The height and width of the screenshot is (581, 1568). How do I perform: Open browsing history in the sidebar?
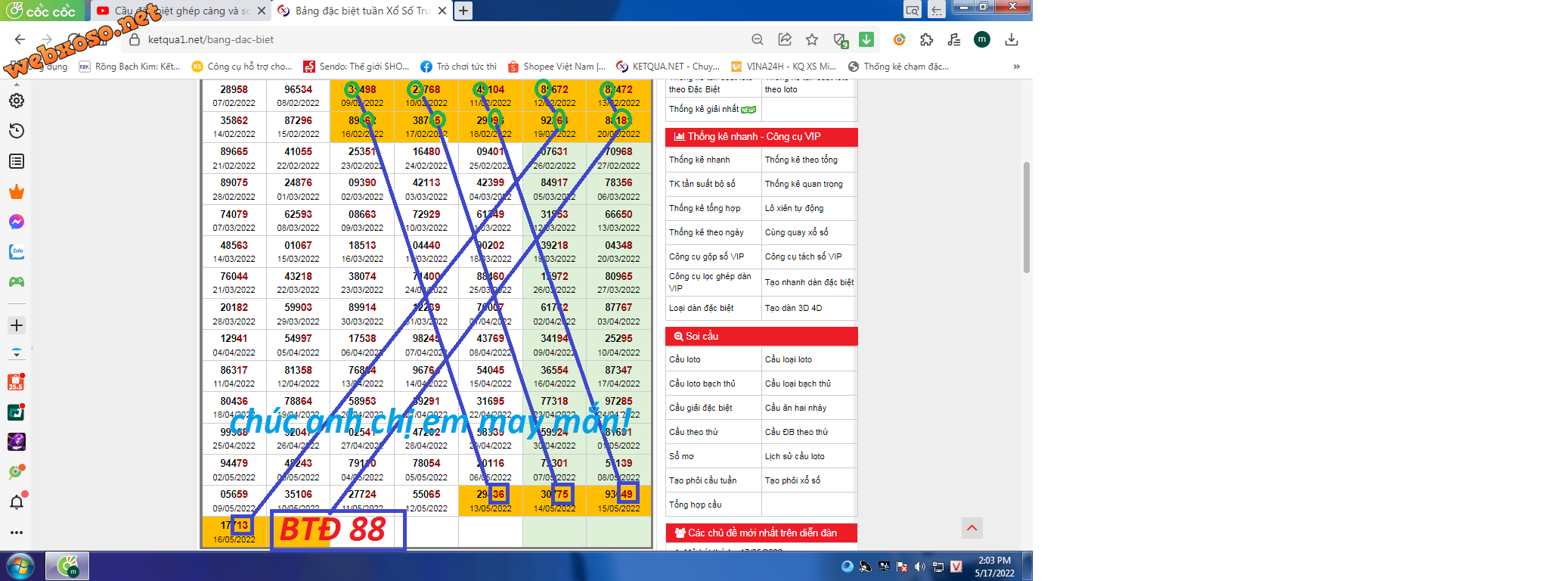pyautogui.click(x=16, y=131)
